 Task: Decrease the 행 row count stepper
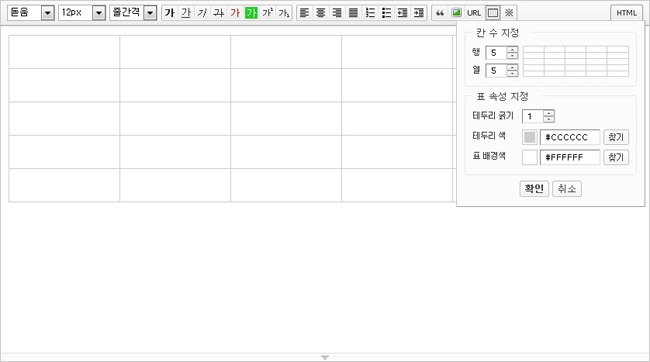(512, 56)
